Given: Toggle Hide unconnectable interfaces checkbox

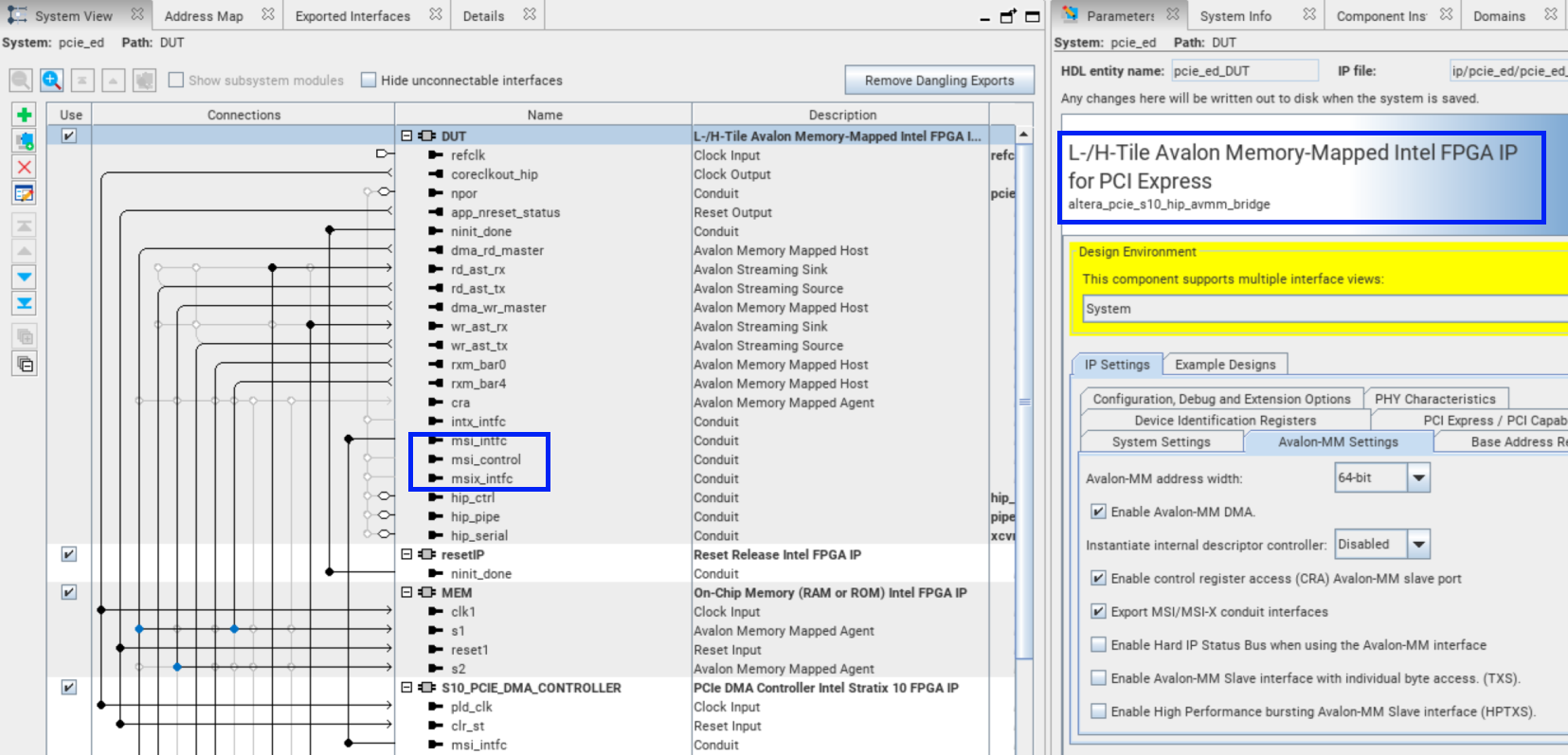Looking at the screenshot, I should pos(369,81).
